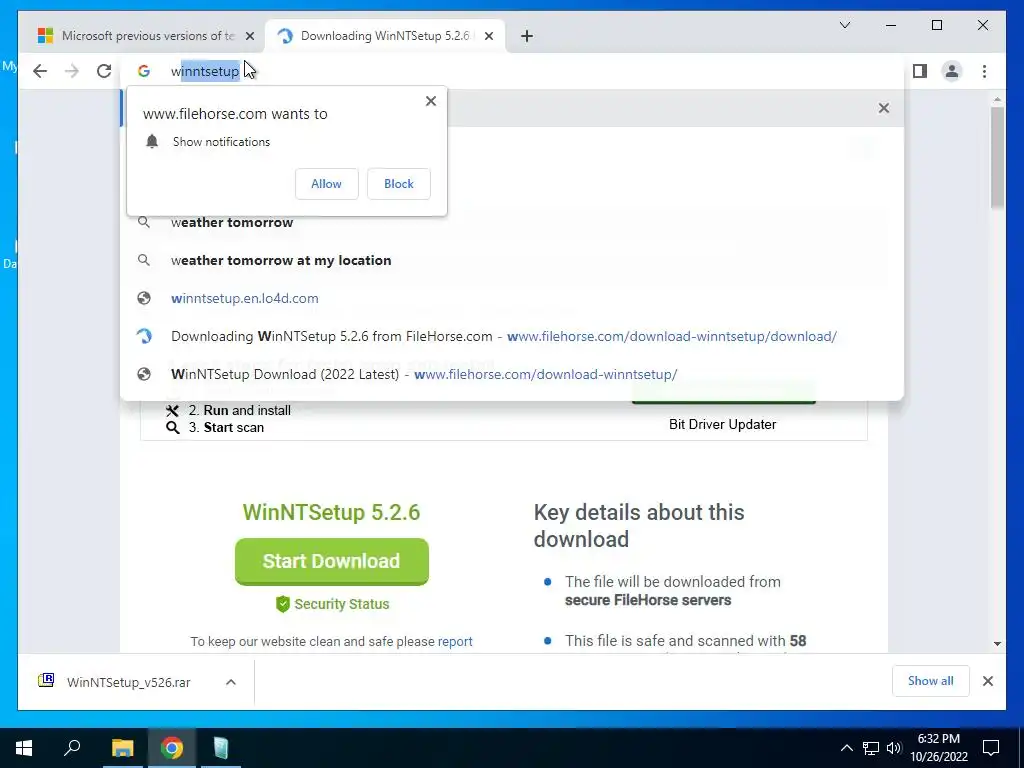Expand options for WinNTSetup_v526.rar download
This screenshot has height=768, width=1024.
click(x=231, y=682)
